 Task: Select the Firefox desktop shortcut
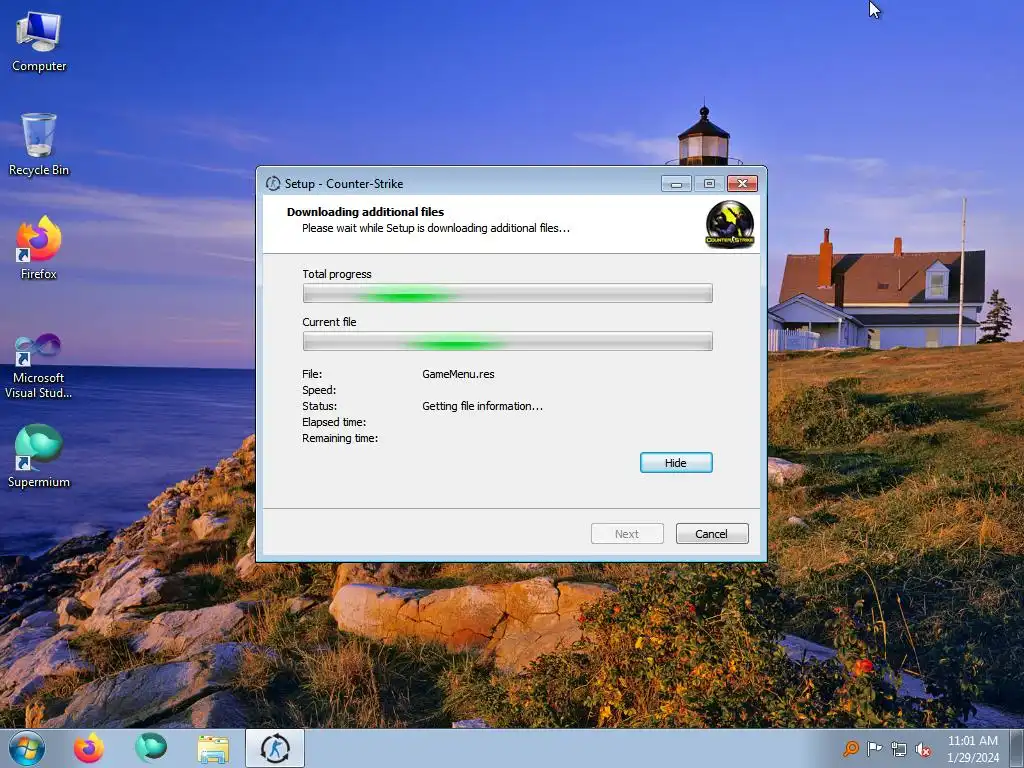click(x=39, y=248)
